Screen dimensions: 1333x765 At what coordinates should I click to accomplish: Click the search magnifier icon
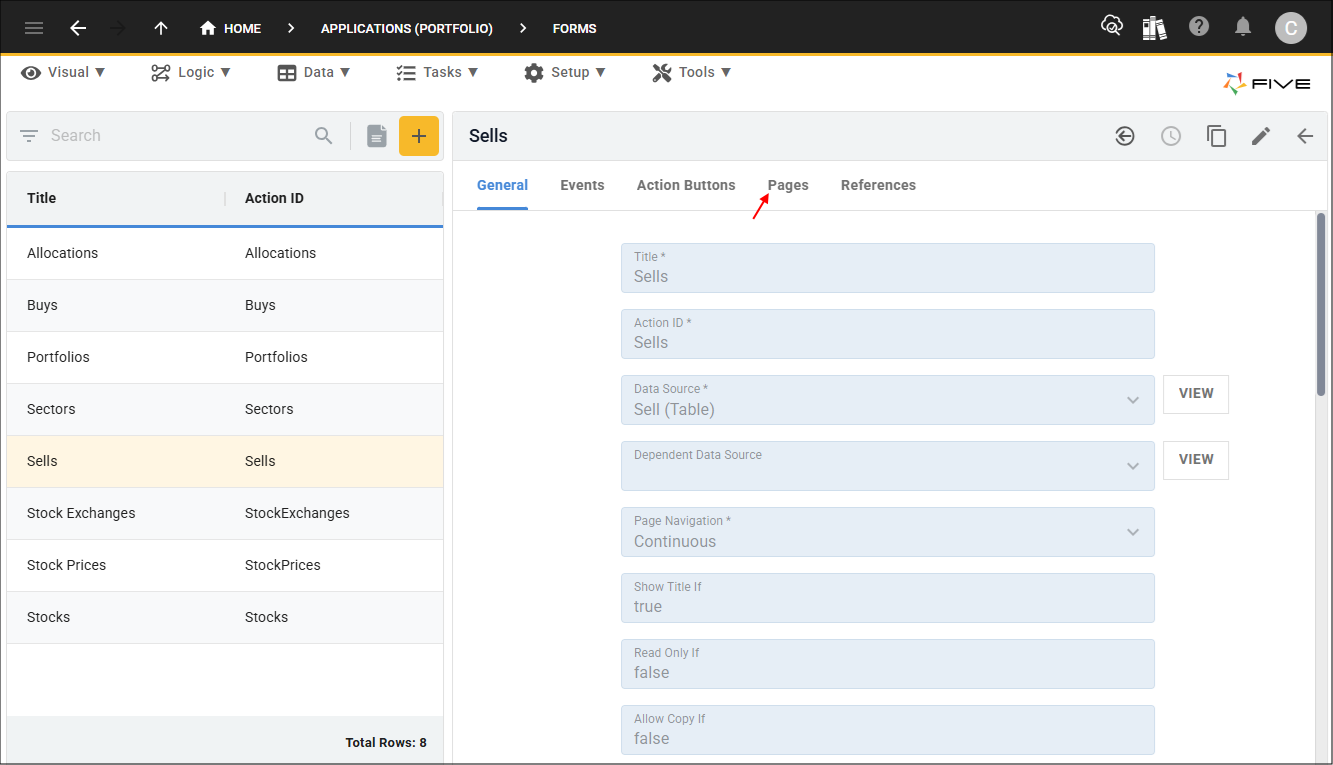pos(323,136)
